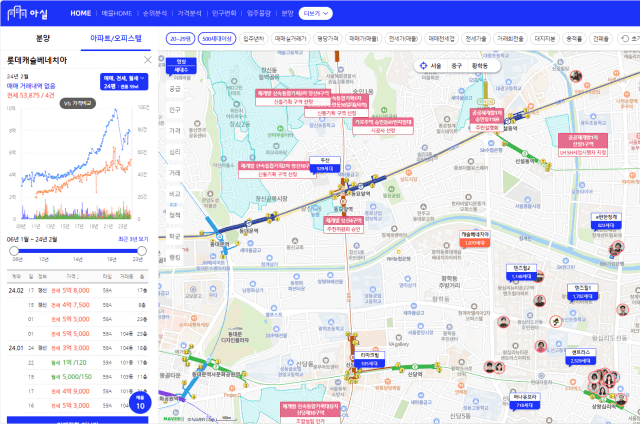Toggle the 매매가(매물) filter chip
The width and height of the screenshot is (640, 424).
(x=364, y=38)
